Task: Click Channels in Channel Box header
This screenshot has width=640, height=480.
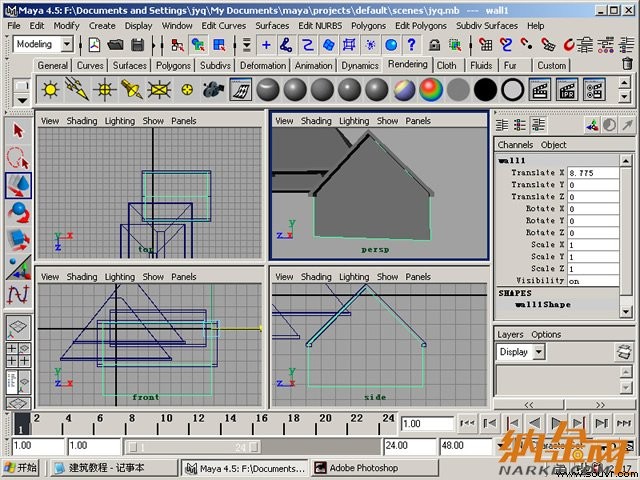Action: pyautogui.click(x=515, y=145)
